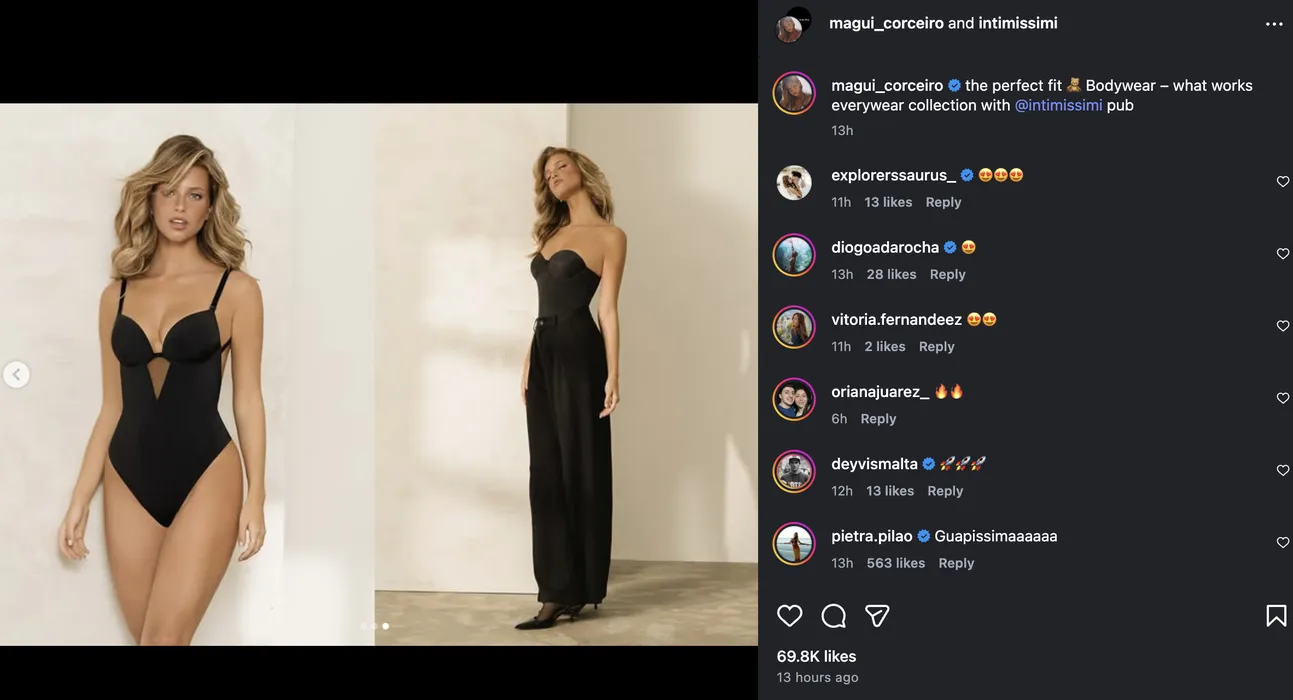Share the post via paper plane icon
This screenshot has height=700, width=1293.
point(877,616)
